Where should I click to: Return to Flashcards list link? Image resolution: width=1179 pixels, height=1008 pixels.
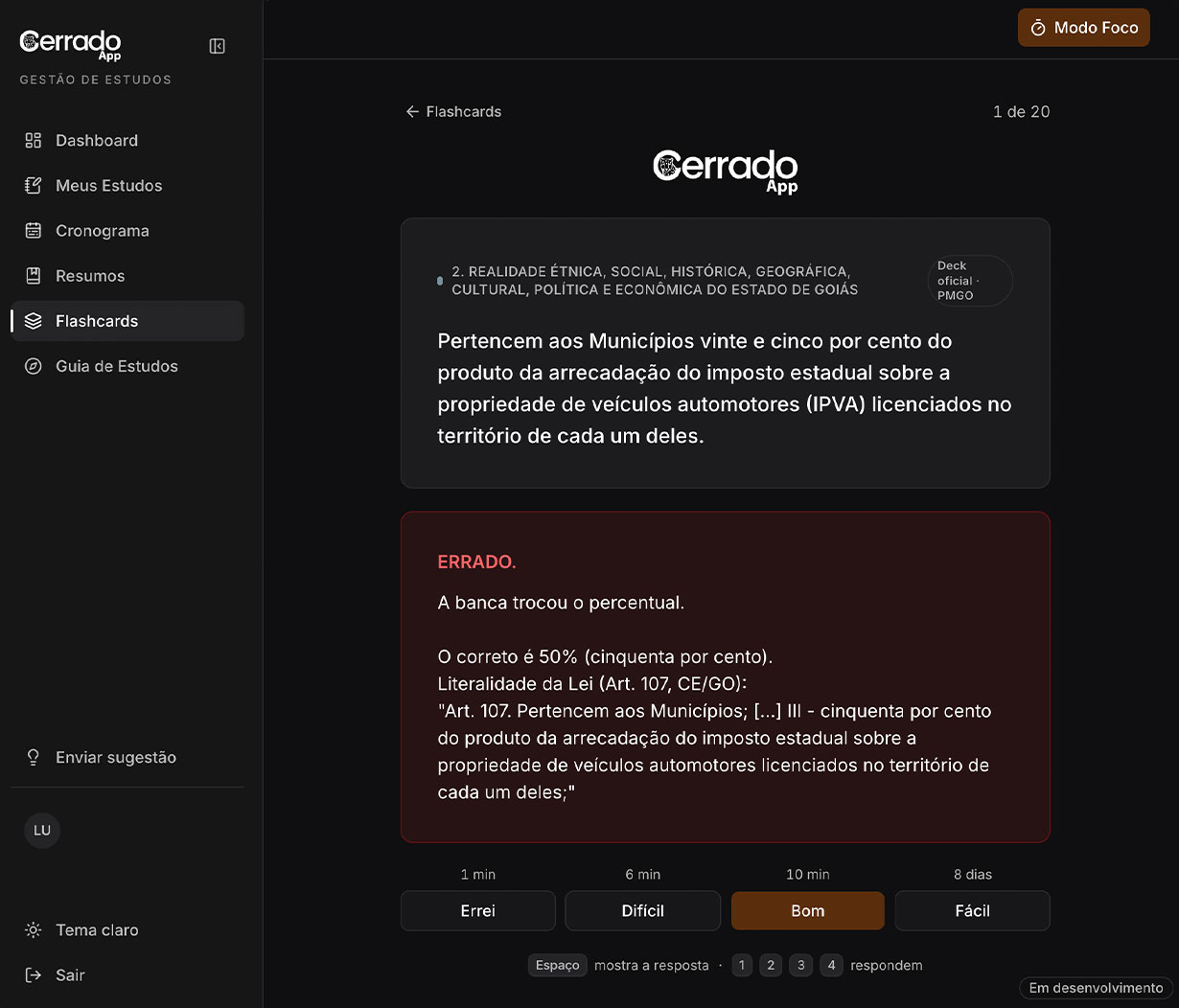[x=453, y=112]
